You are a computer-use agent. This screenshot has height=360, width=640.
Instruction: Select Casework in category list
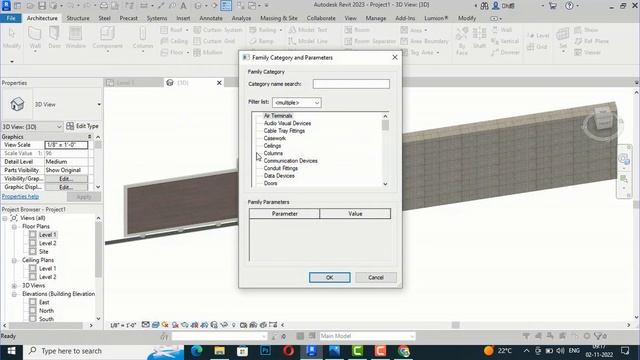275,138
